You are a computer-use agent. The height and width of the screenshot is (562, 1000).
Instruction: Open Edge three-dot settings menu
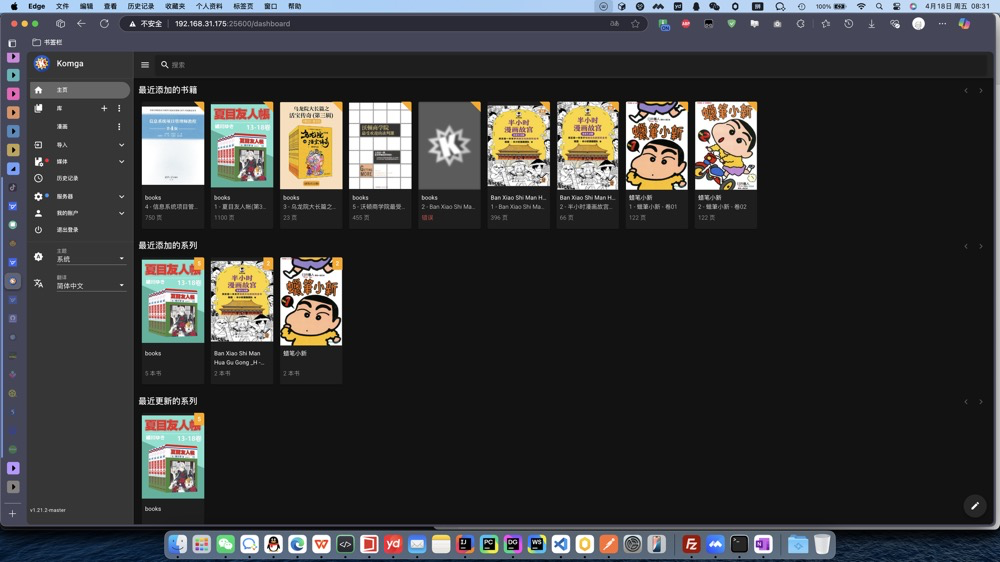(942, 24)
